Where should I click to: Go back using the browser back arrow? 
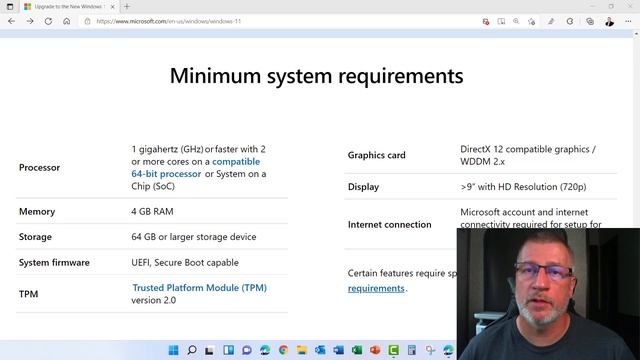point(11,21)
